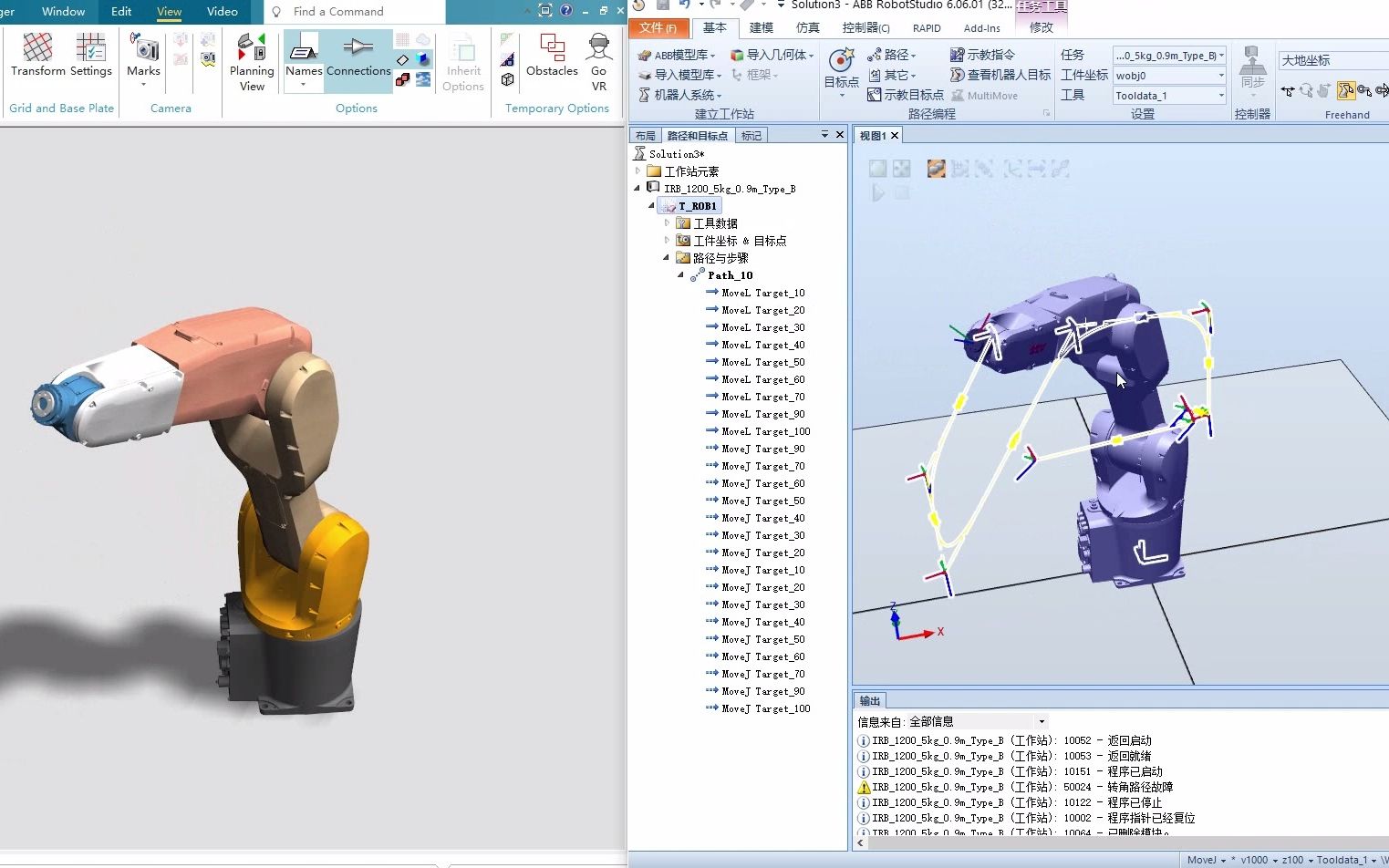Switch to Video tab in left app
The height and width of the screenshot is (868, 1389).
pos(223,12)
